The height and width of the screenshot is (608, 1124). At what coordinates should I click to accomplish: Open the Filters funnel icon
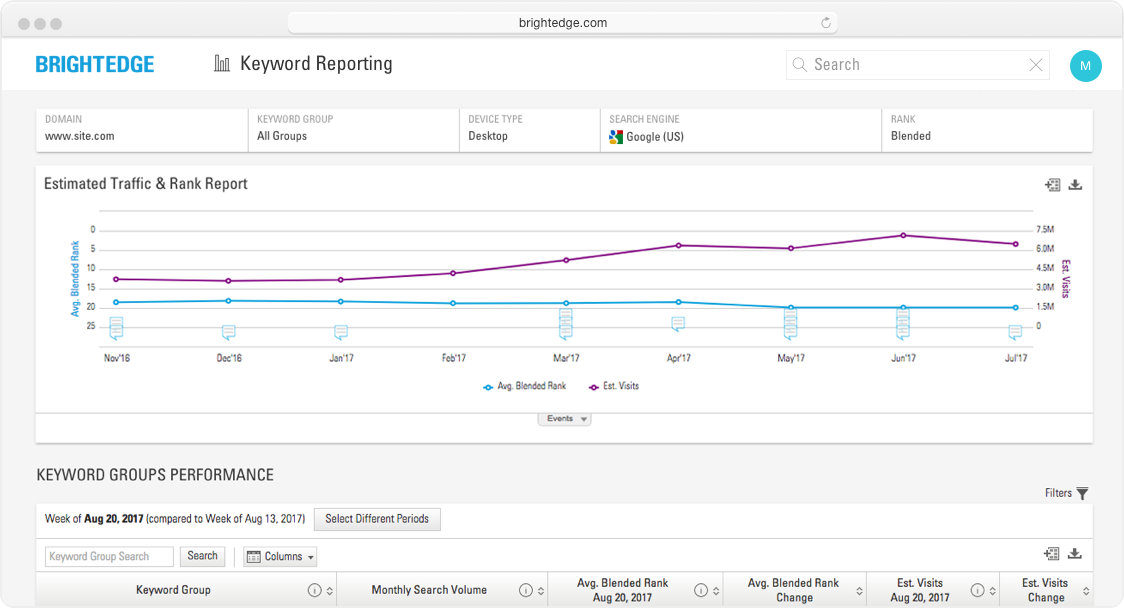click(1082, 493)
